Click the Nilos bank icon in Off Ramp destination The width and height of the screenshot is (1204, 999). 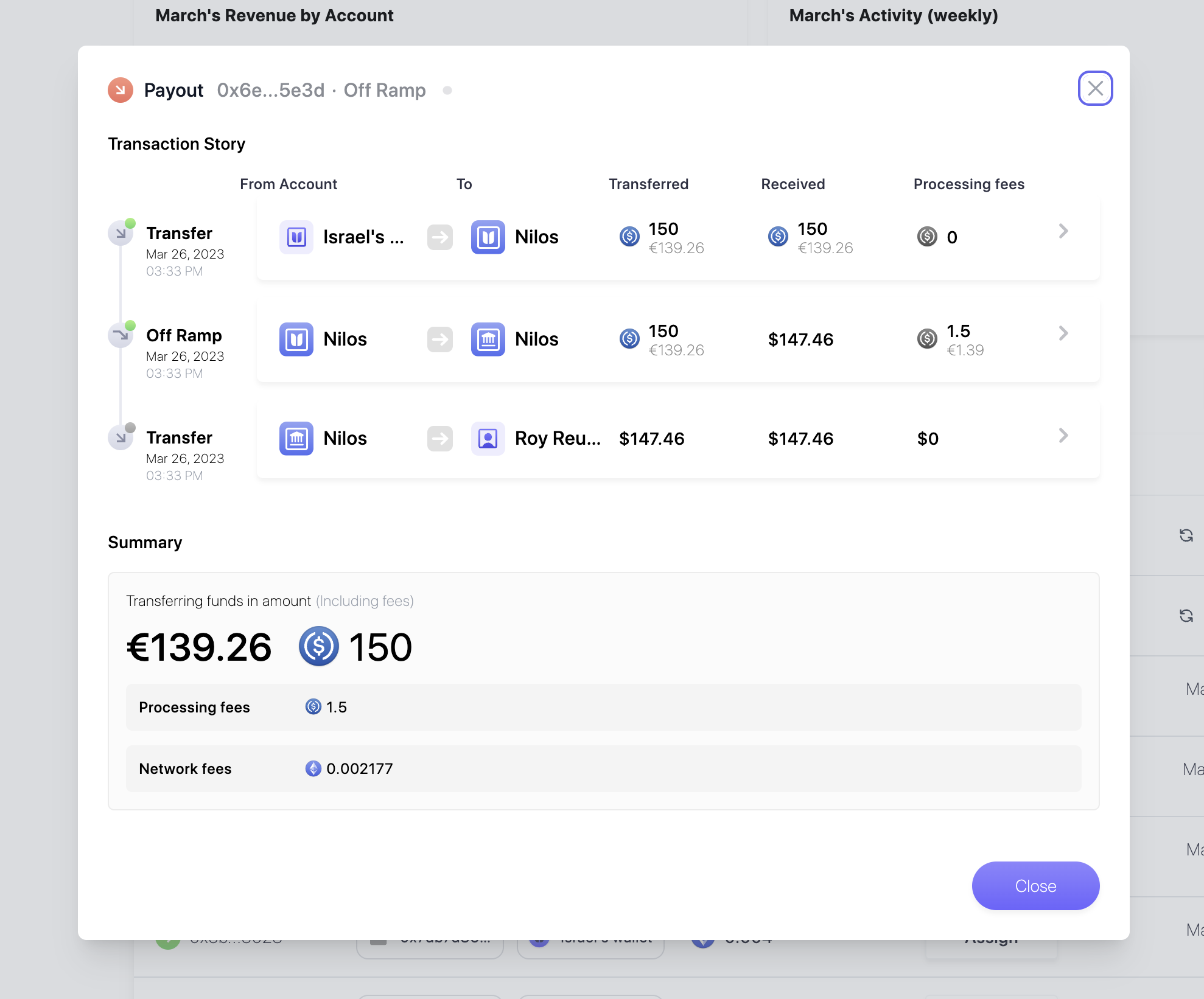pyautogui.click(x=488, y=339)
